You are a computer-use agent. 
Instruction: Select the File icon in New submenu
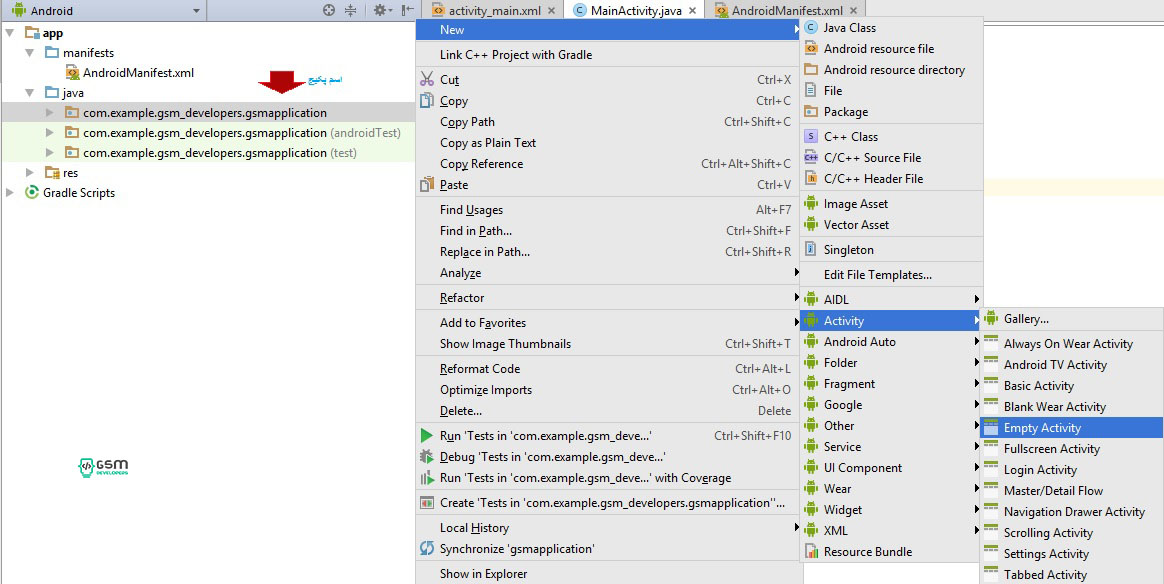point(811,90)
